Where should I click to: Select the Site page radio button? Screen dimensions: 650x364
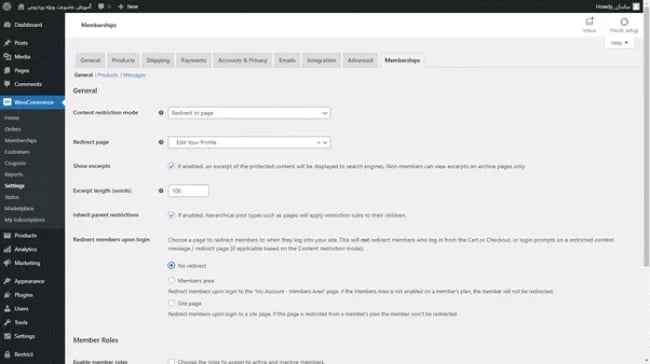coord(171,303)
